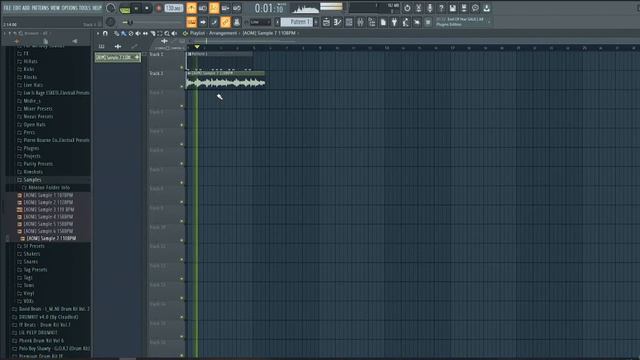Click the one-click recording microphone icon
The height and width of the screenshot is (360, 640).
(430, 8)
